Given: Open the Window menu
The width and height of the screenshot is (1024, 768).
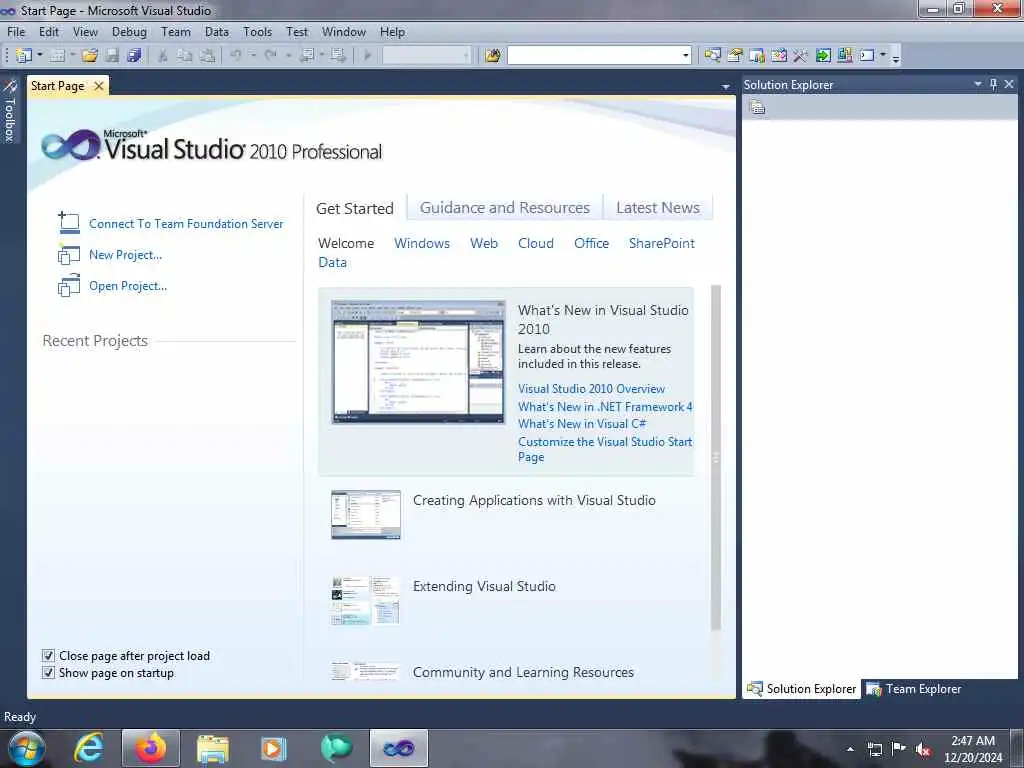Looking at the screenshot, I should click(344, 31).
